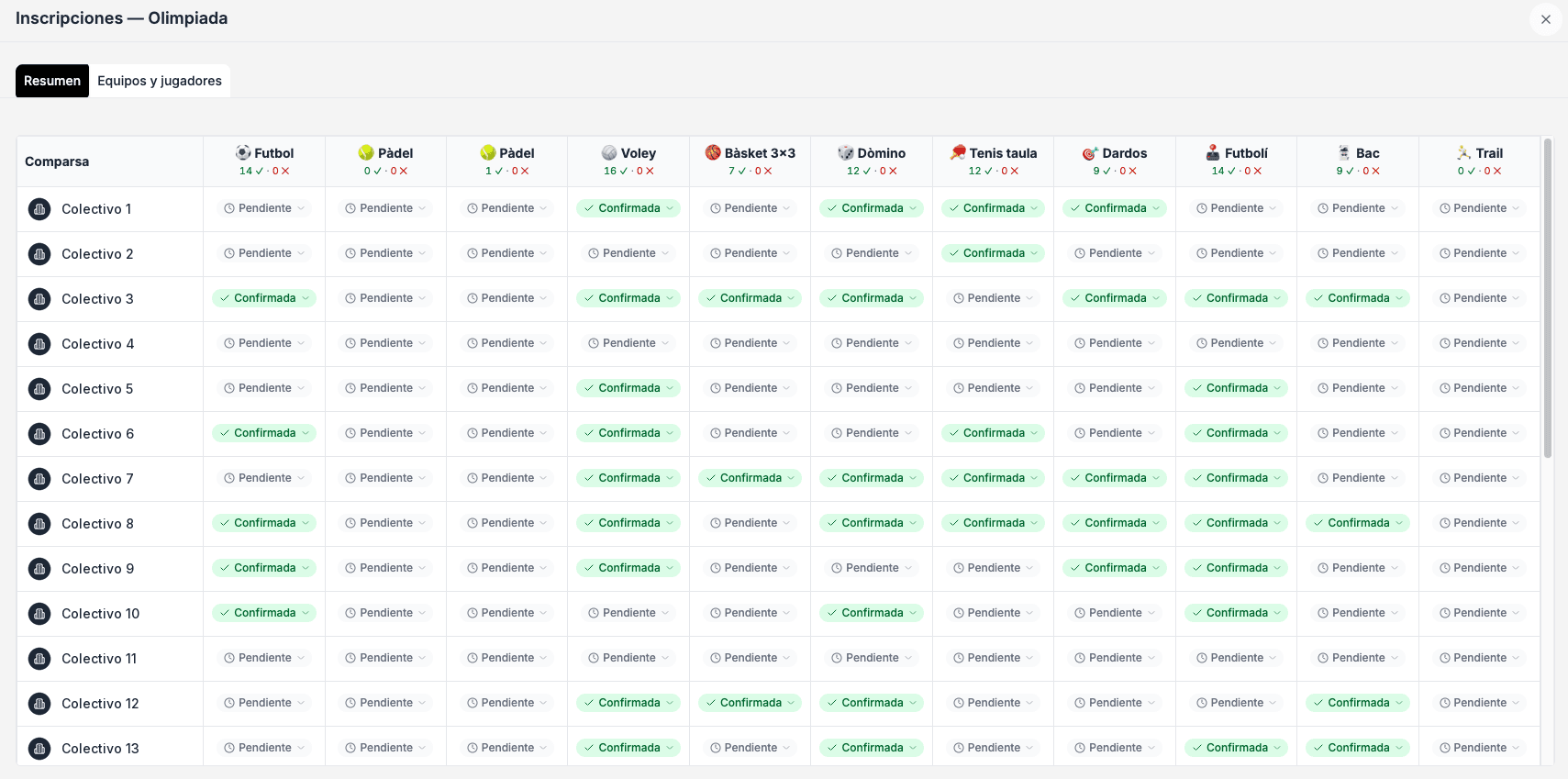Change Colectivo 2 Tenis taula status
1568x779 pixels.
[993, 253]
